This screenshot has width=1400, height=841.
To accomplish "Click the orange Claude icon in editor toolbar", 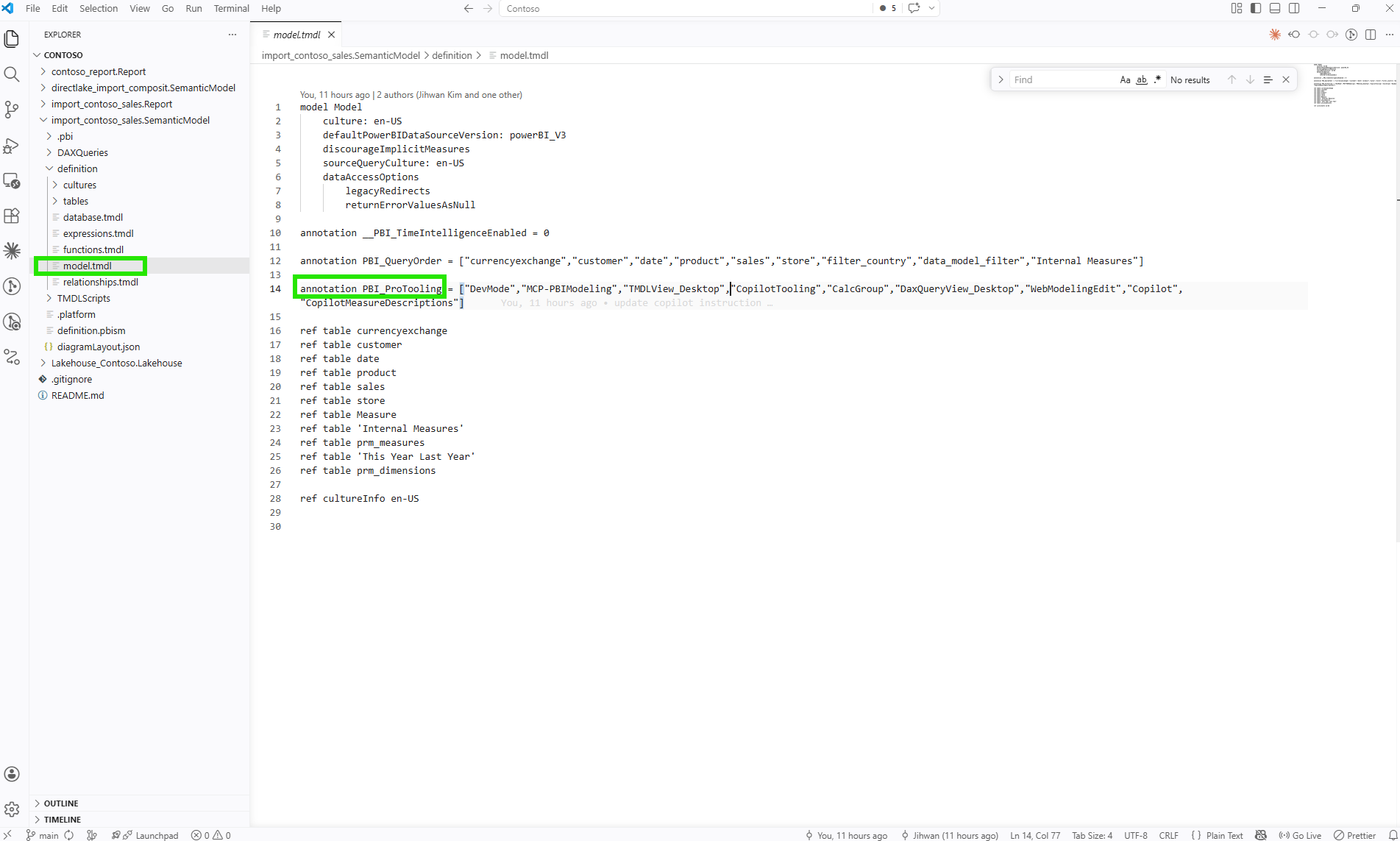I will (x=1275, y=35).
